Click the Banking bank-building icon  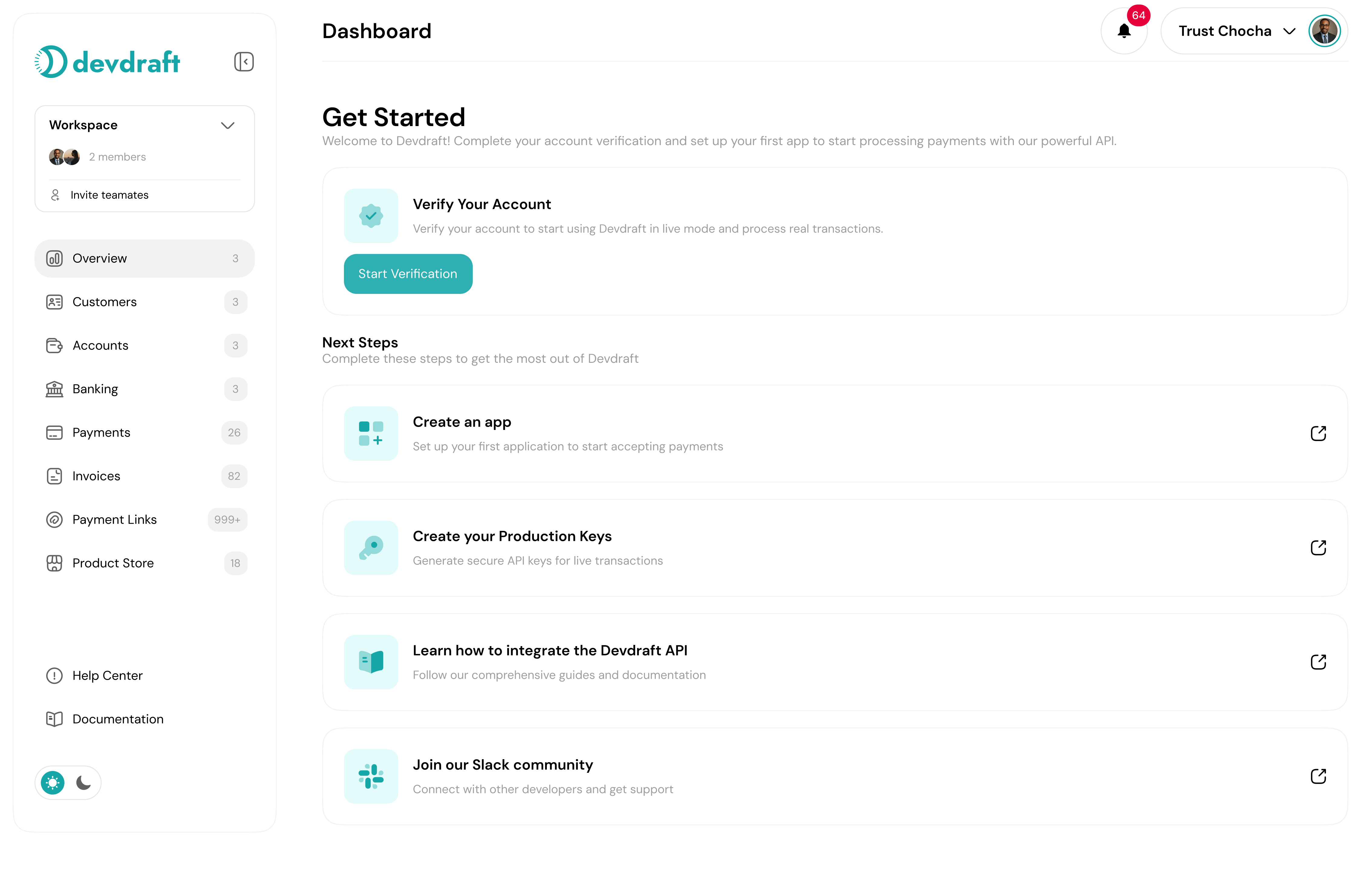tap(54, 389)
